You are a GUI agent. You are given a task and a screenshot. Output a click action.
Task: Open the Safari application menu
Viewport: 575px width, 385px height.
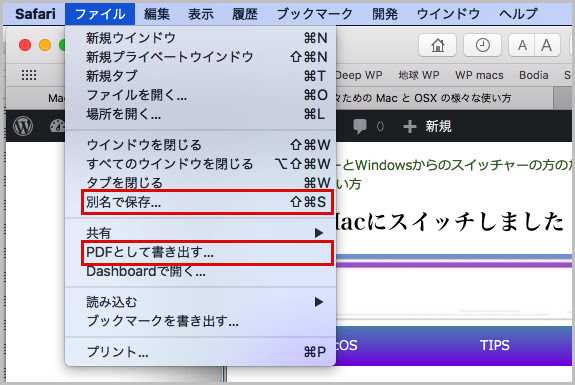35,14
